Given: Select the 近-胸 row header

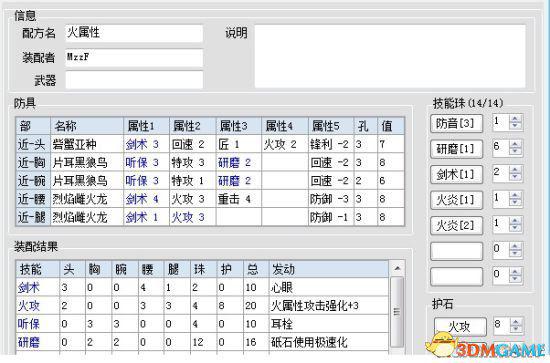Looking at the screenshot, I should pos(33,162).
